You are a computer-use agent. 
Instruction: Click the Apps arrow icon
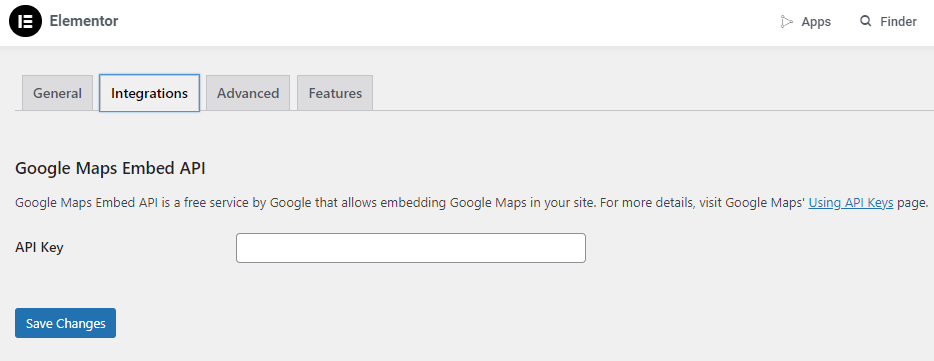(787, 22)
